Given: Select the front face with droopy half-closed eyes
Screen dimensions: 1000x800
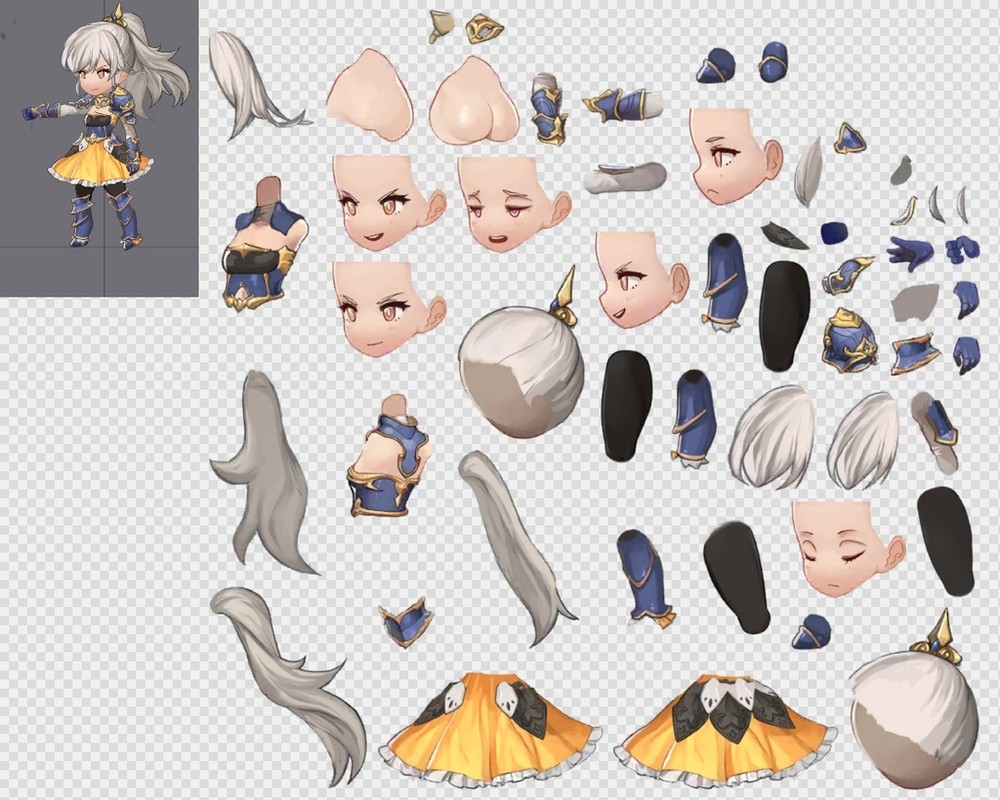Looking at the screenshot, I should tap(508, 203).
